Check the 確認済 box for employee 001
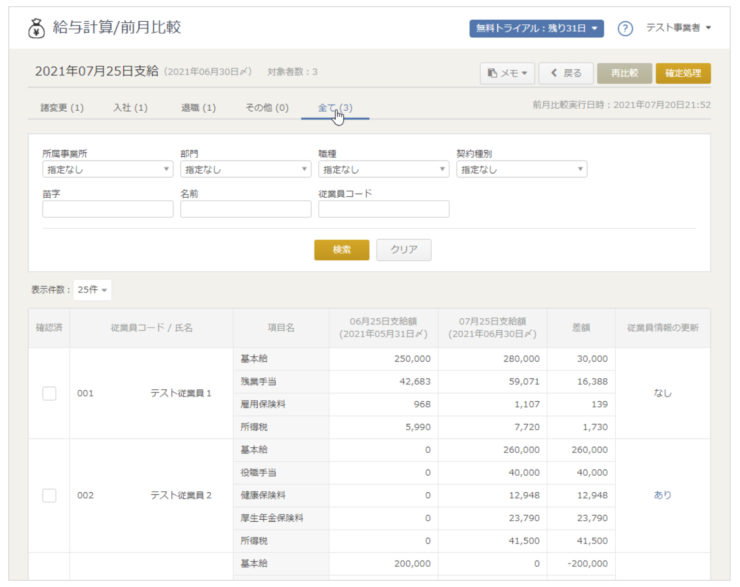 (x=49, y=393)
